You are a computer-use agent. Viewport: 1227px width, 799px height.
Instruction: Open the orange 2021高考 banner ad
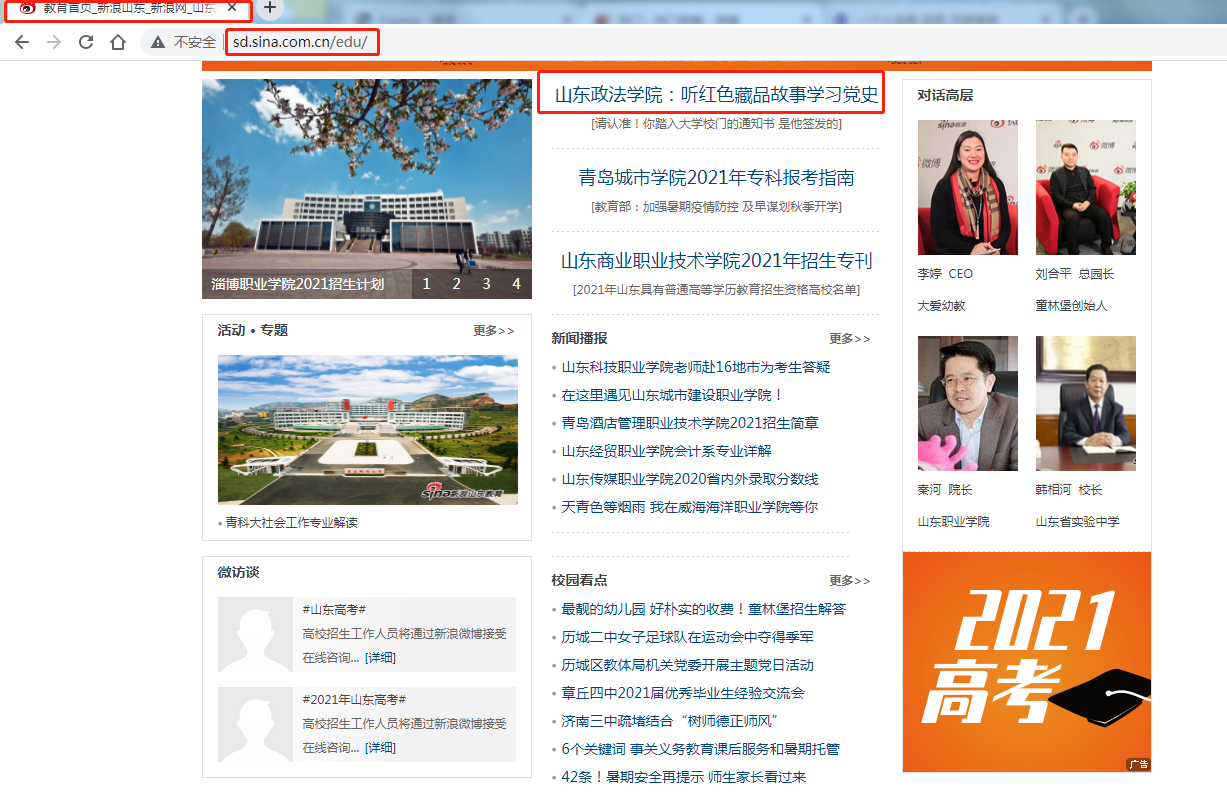(x=1027, y=662)
